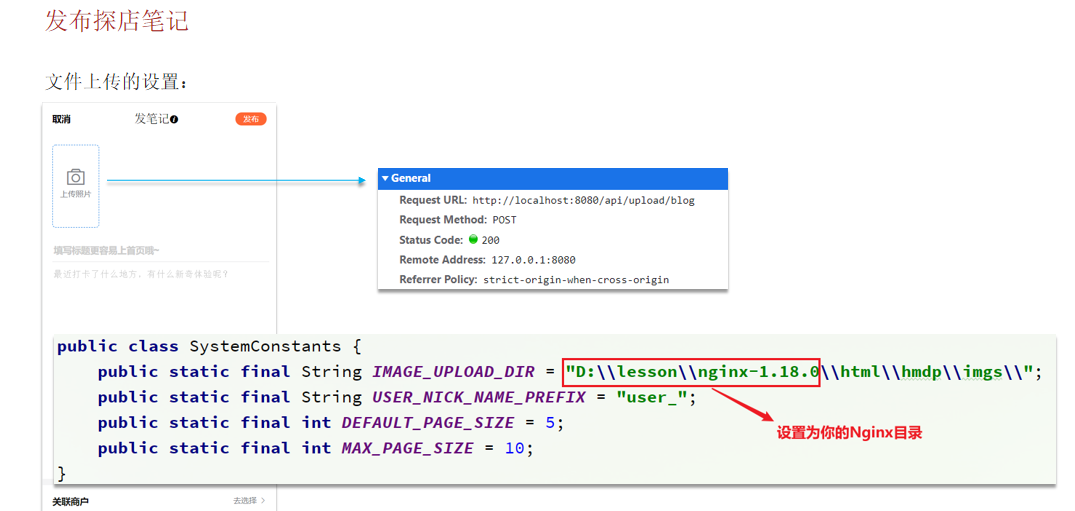This screenshot has width=1075, height=511.
Task: Click the Remote Address 127.0.0.1:8080 value
Action: [533, 260]
